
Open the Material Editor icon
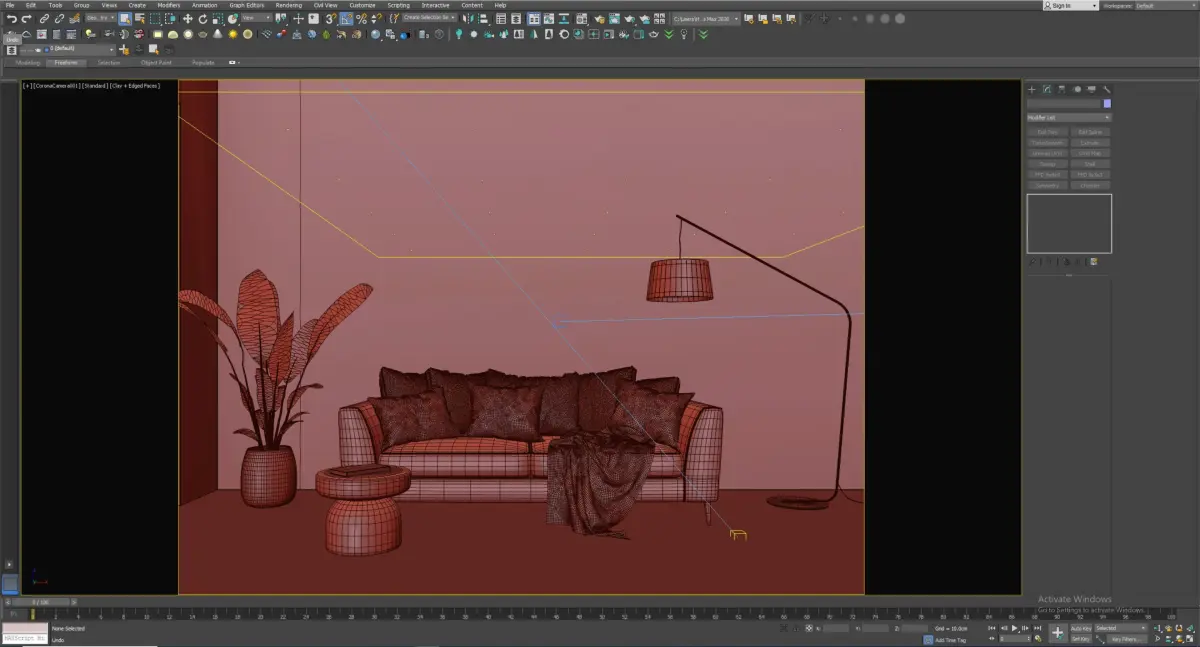click(581, 18)
